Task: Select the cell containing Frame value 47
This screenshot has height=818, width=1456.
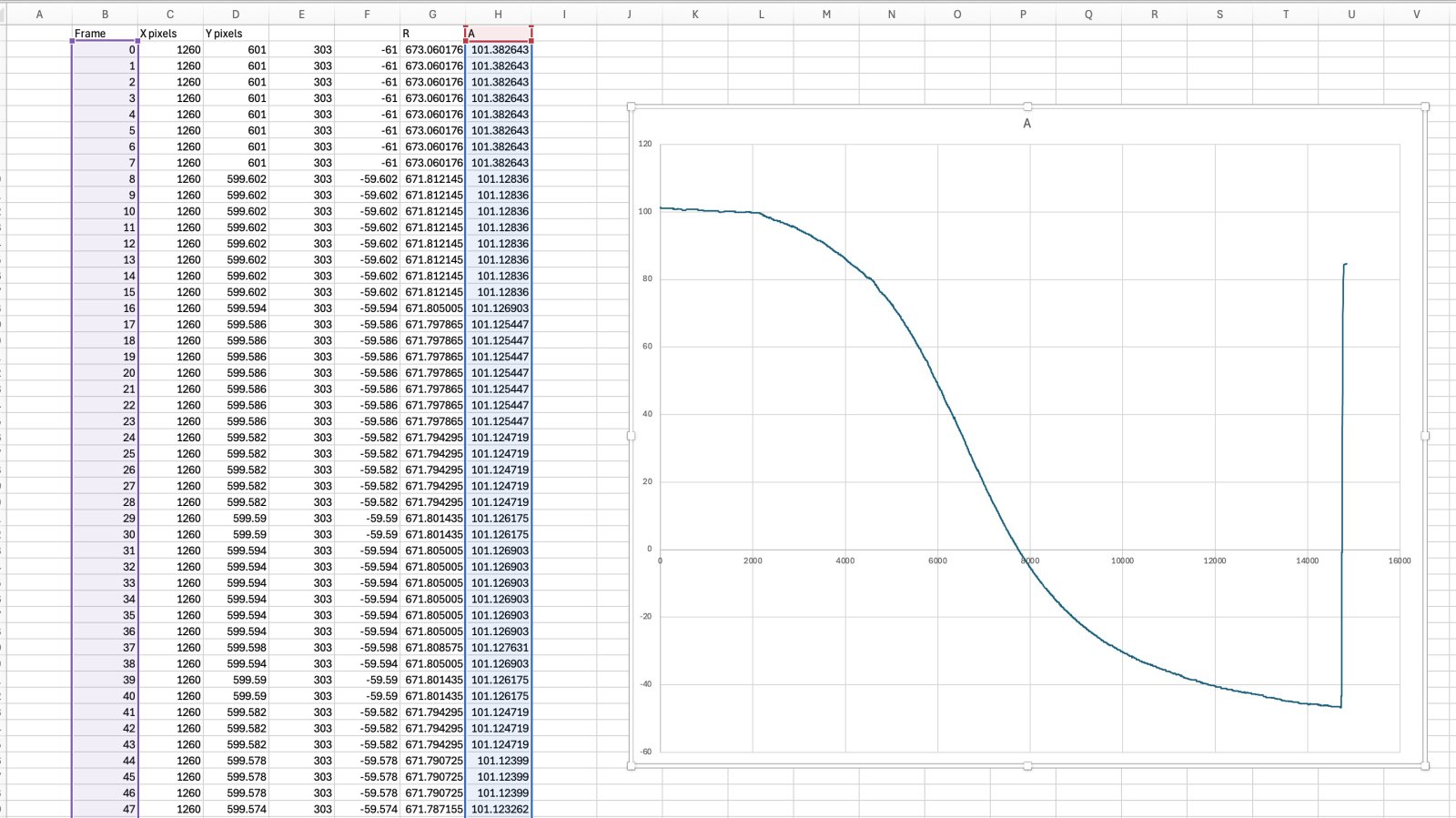Action: [x=105, y=809]
